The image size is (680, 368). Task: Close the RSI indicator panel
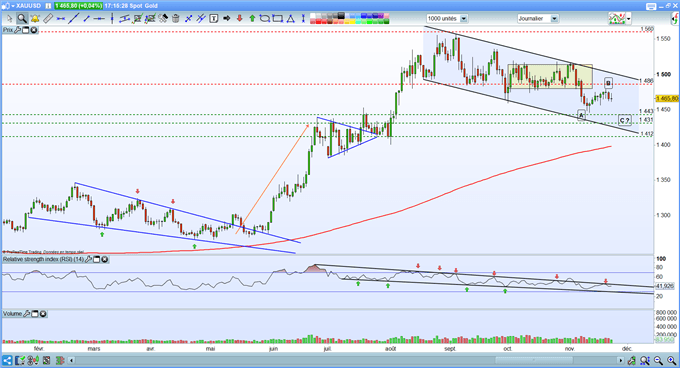point(105,259)
